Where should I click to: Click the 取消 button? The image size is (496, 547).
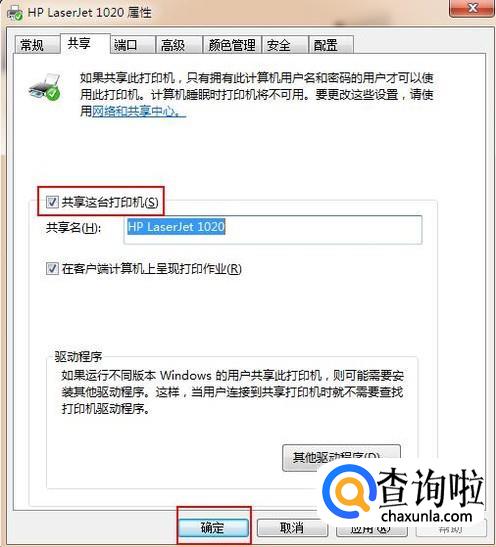point(292,527)
